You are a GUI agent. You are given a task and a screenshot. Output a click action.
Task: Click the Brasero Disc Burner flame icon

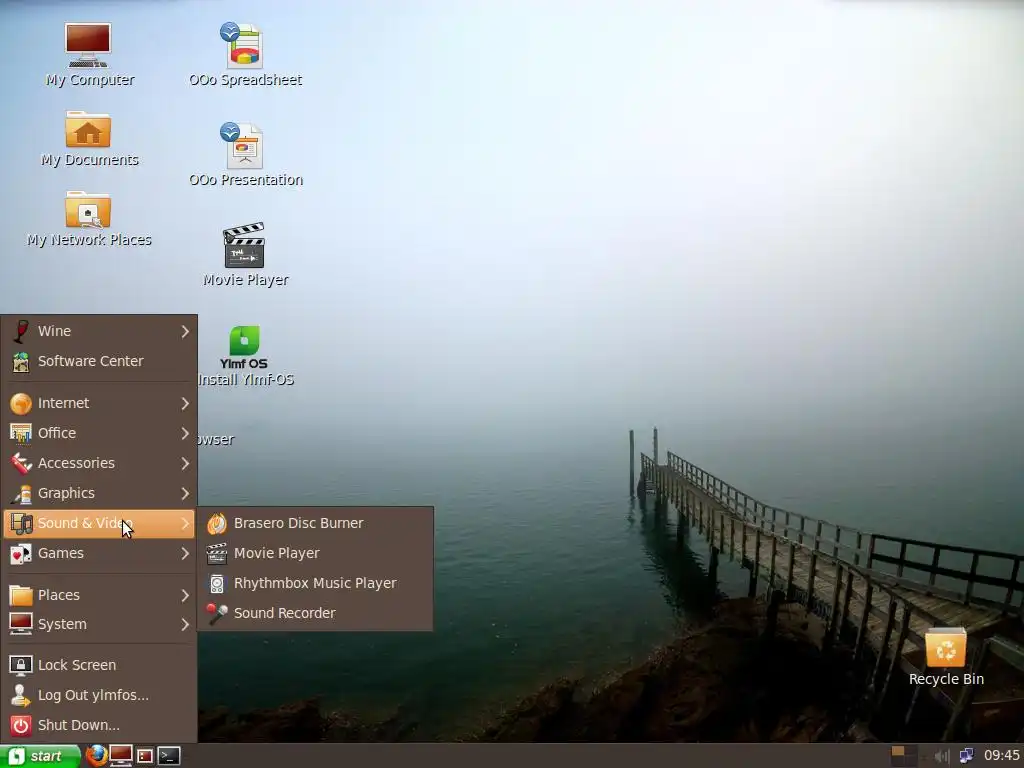pos(217,524)
